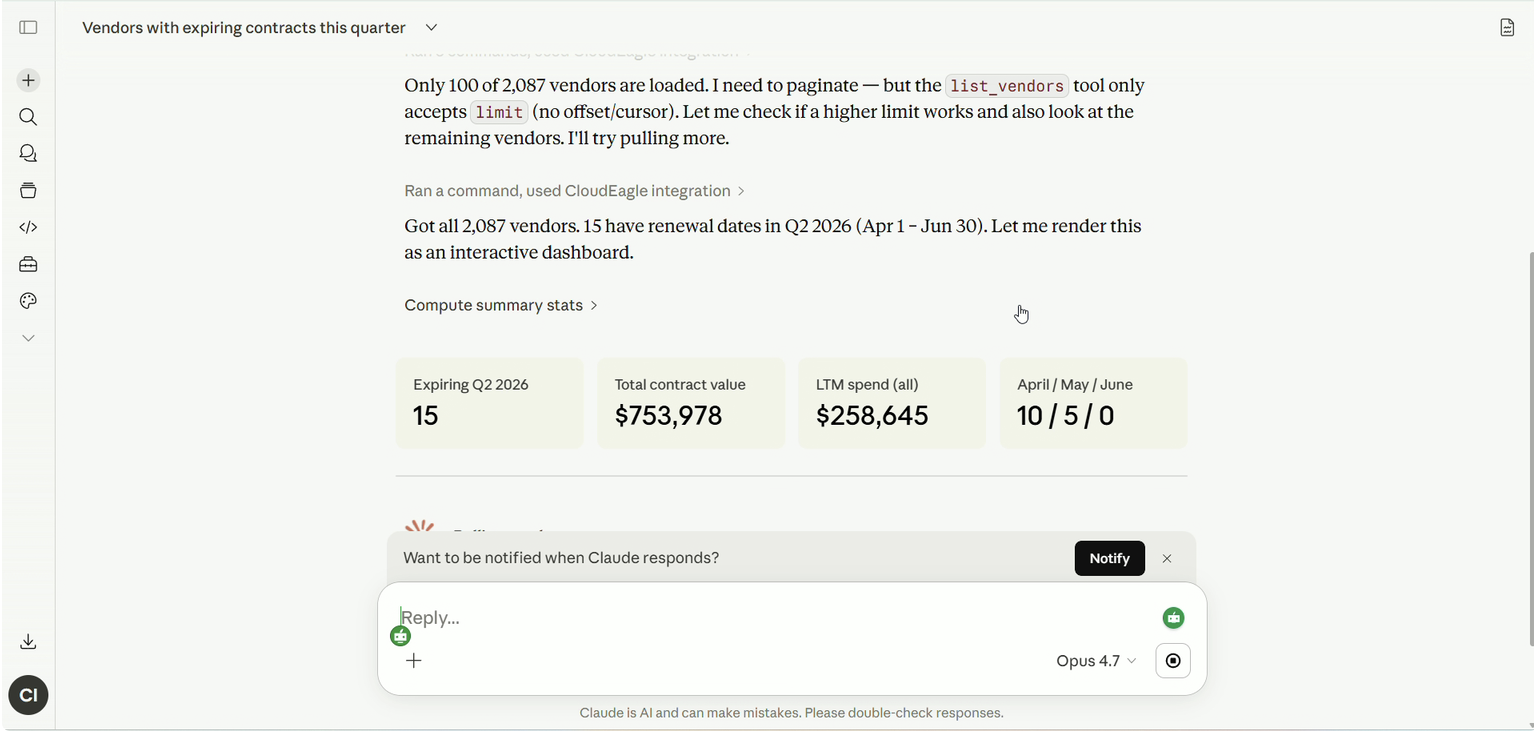
Task: Start a new chat with plus icon
Action: coord(28,80)
